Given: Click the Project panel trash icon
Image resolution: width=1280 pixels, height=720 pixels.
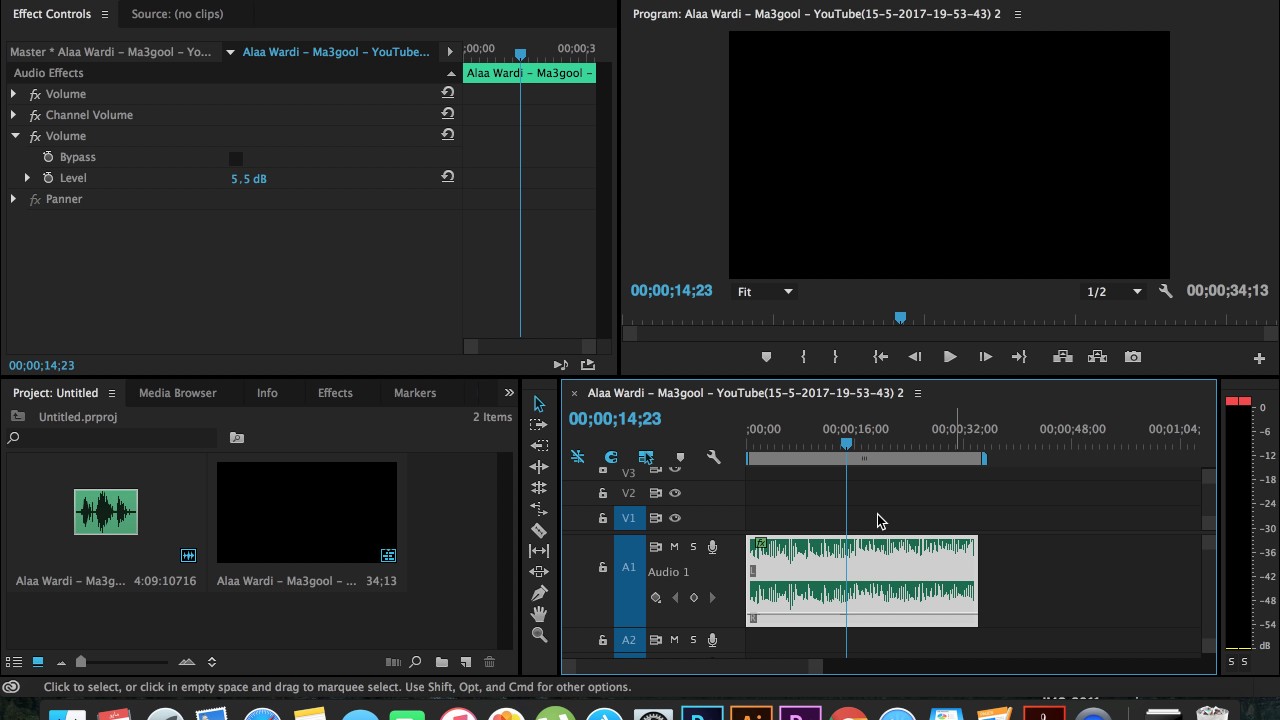Looking at the screenshot, I should (489, 662).
